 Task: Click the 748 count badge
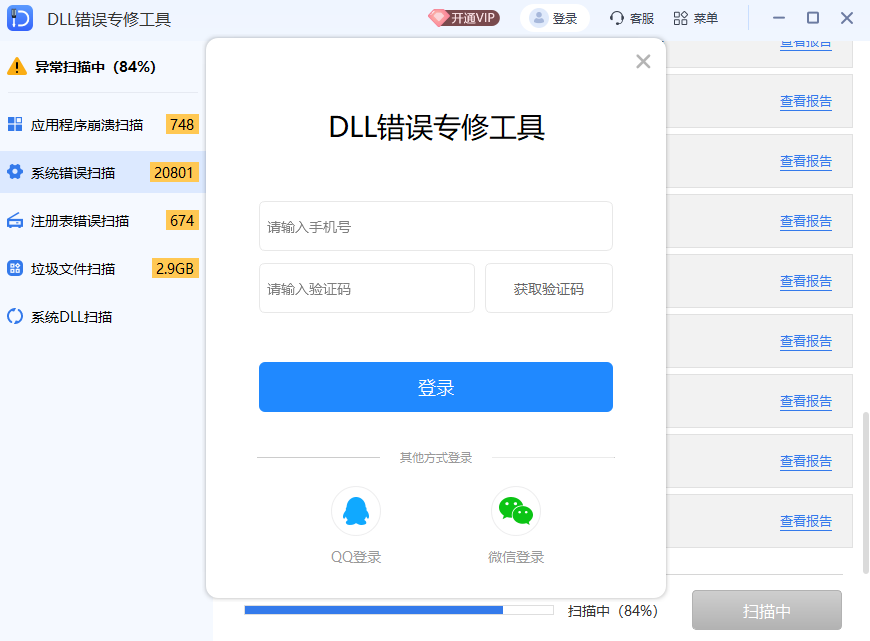pyautogui.click(x=182, y=124)
